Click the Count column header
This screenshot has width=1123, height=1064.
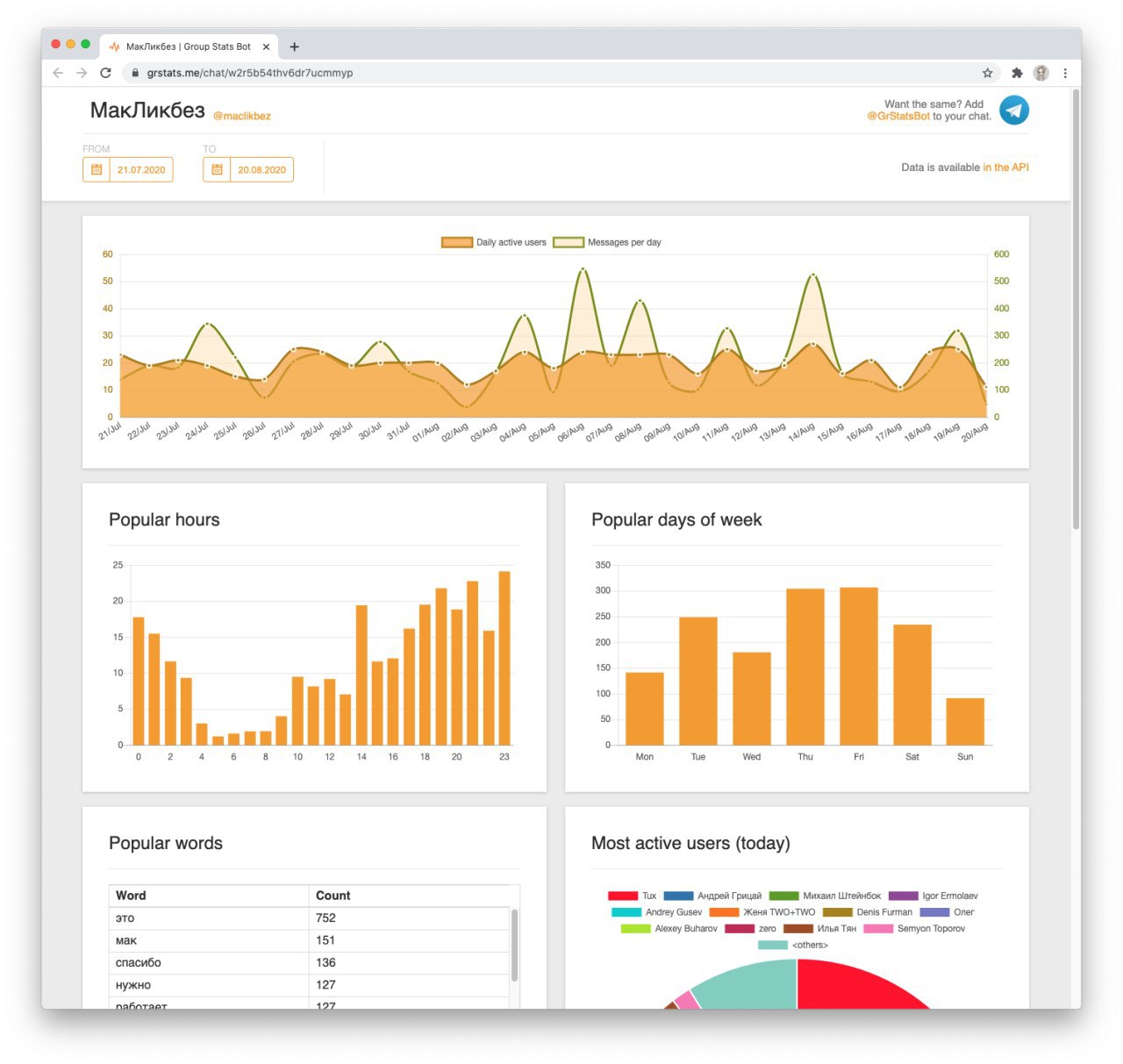pos(409,896)
